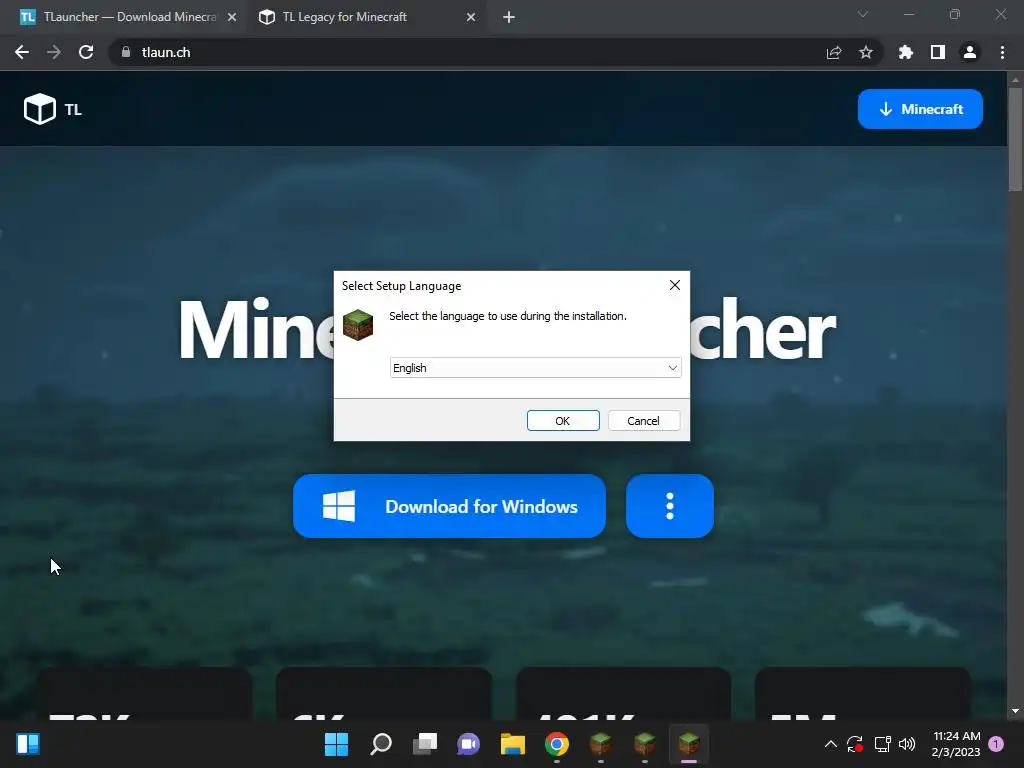Click the sync status tray icon
The width and height of the screenshot is (1024, 768).
pyautogui.click(x=855, y=744)
